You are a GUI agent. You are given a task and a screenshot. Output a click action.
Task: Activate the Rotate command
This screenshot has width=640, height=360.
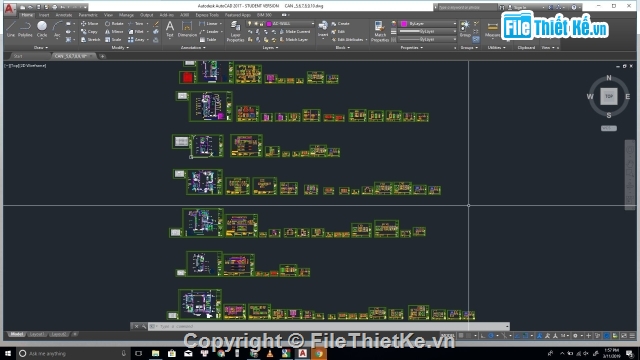coord(114,24)
